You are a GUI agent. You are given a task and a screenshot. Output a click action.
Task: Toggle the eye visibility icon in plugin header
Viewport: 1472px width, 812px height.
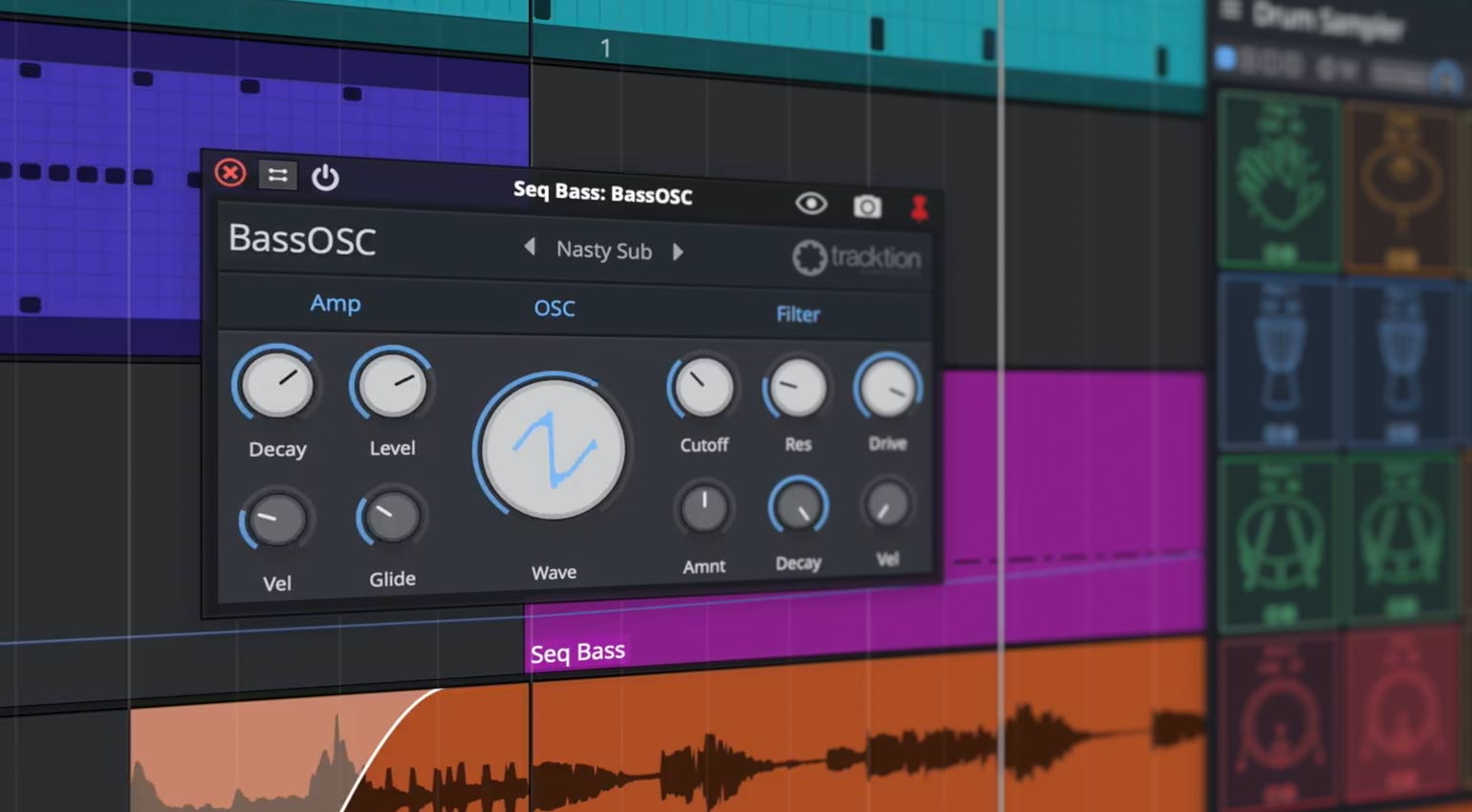811,203
